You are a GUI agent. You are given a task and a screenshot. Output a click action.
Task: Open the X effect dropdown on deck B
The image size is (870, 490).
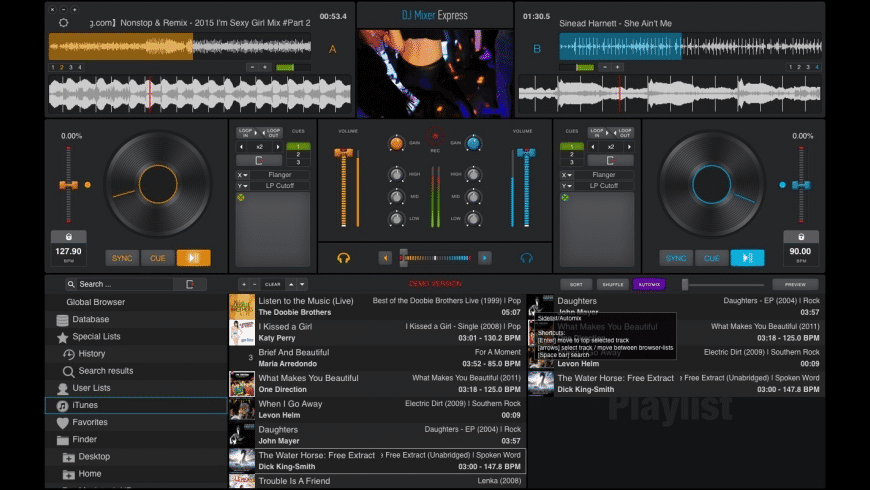566,175
